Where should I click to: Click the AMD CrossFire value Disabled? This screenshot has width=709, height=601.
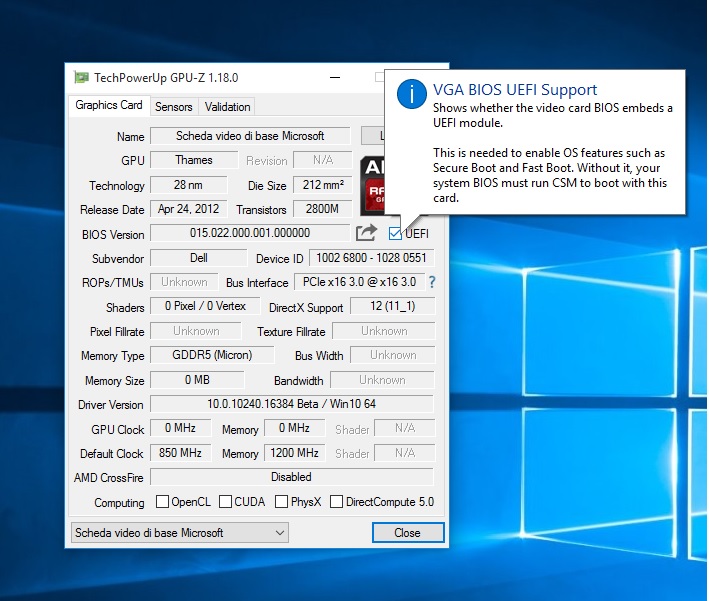click(292, 477)
